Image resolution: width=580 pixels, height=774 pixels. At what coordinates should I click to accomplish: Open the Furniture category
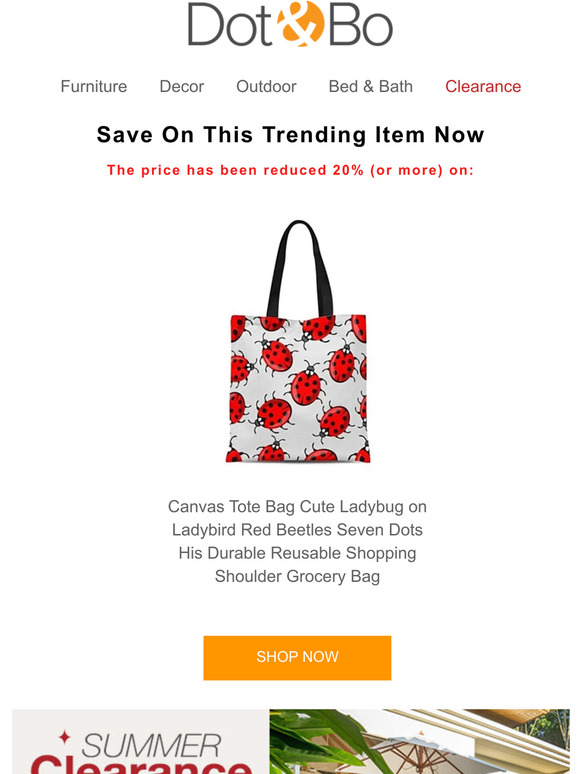click(x=94, y=86)
